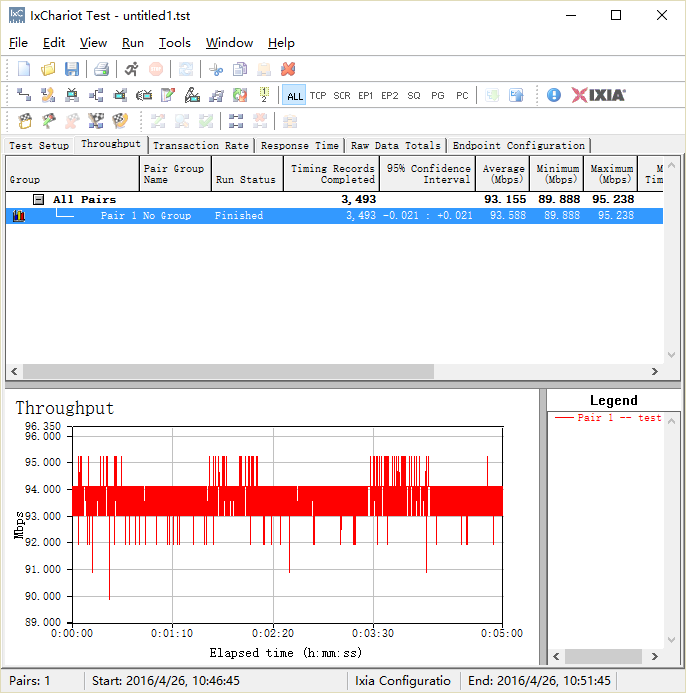Click the pair nodes linking icon
This screenshot has width=686, height=693.
(x=236, y=121)
